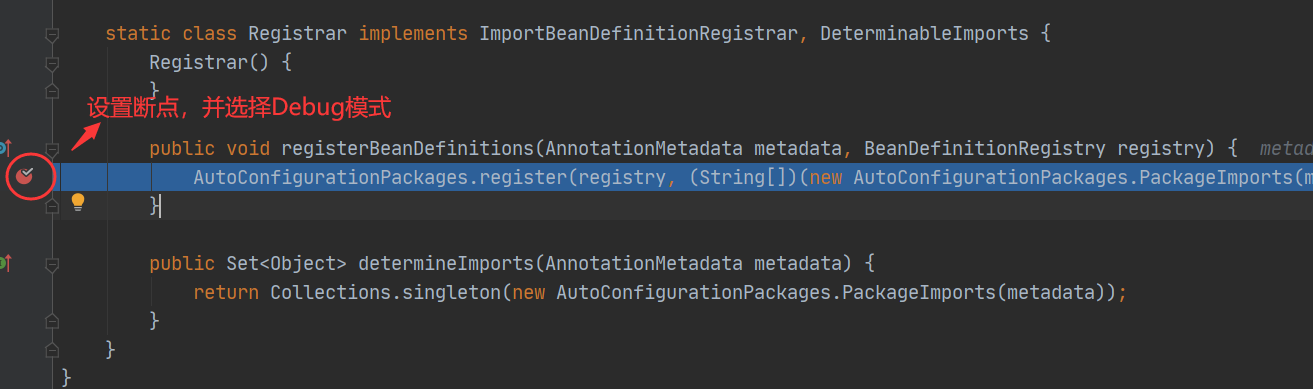Click fold-end marker closing Registrar class
This screenshot has width=1313, height=389.
(52, 350)
